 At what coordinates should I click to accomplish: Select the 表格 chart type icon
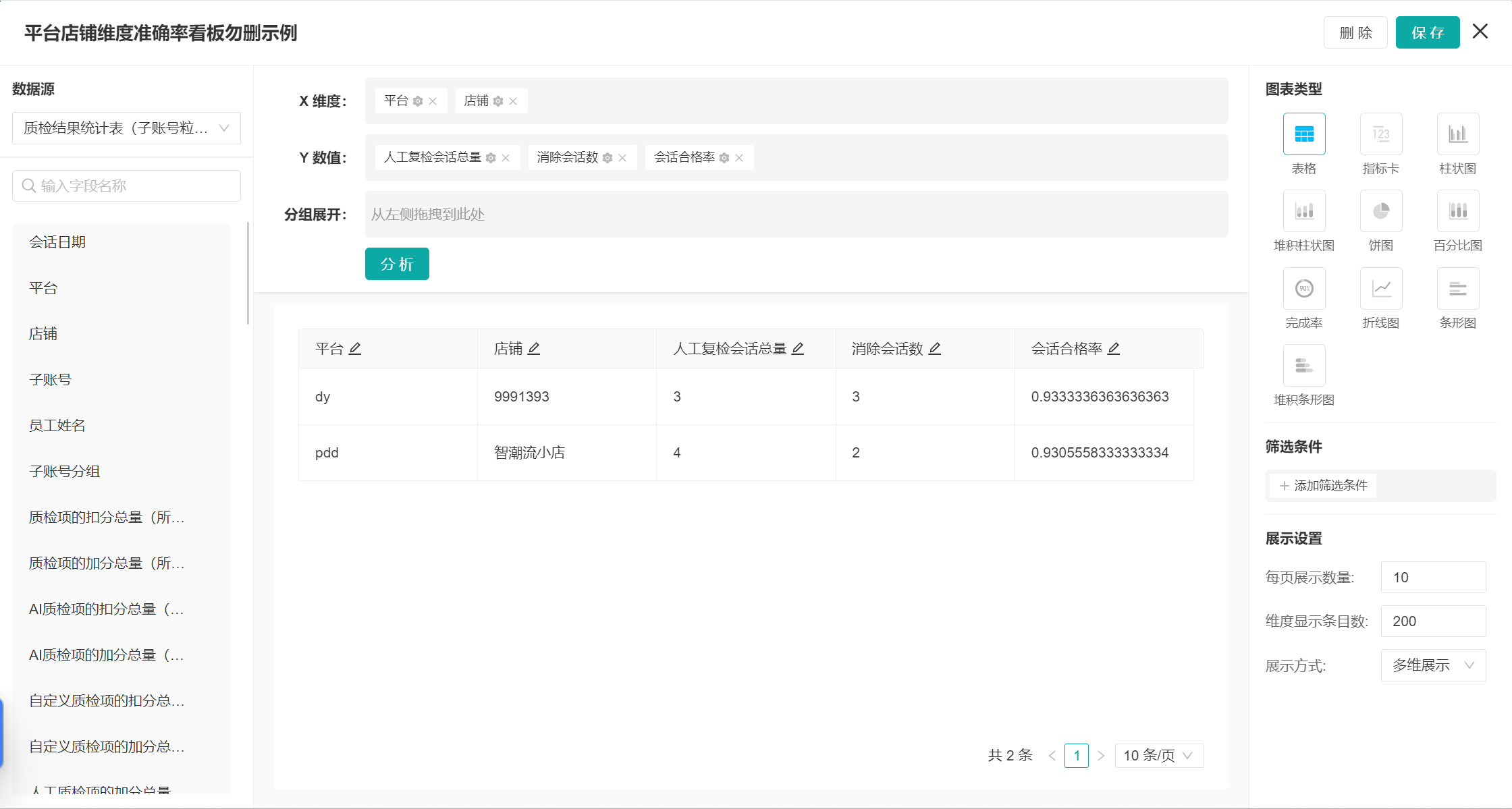(x=1303, y=134)
